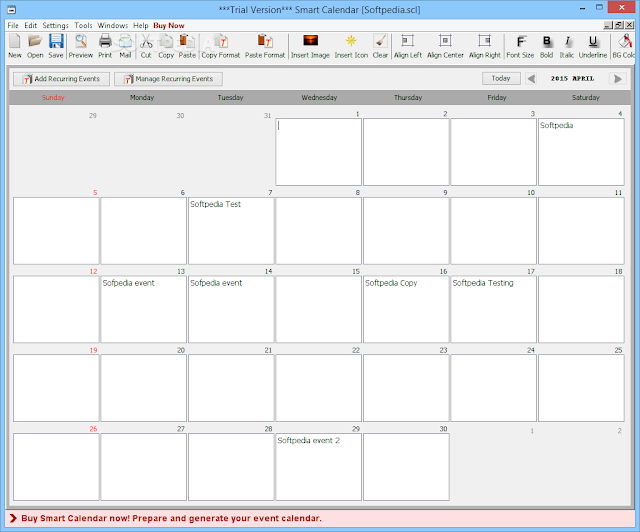The image size is (640, 532).
Task: Click Manage Recurring Events button
Action: coord(168,79)
